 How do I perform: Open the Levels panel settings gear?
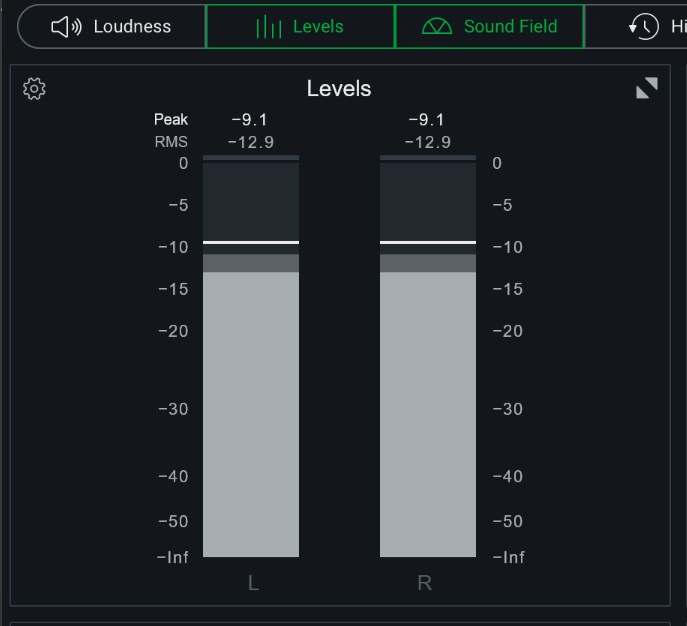tap(34, 89)
